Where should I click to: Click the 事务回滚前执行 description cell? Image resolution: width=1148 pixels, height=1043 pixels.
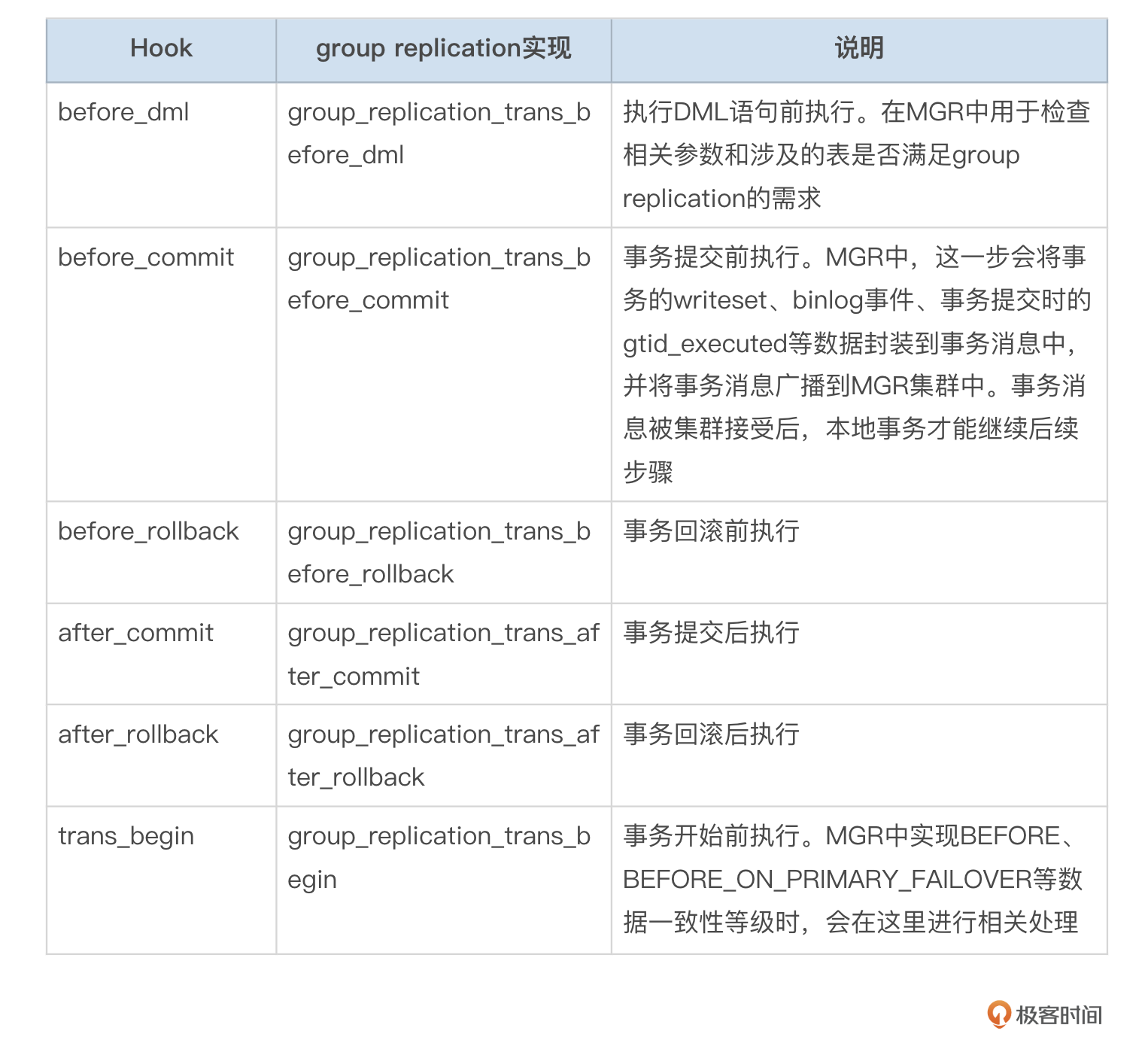(711, 531)
